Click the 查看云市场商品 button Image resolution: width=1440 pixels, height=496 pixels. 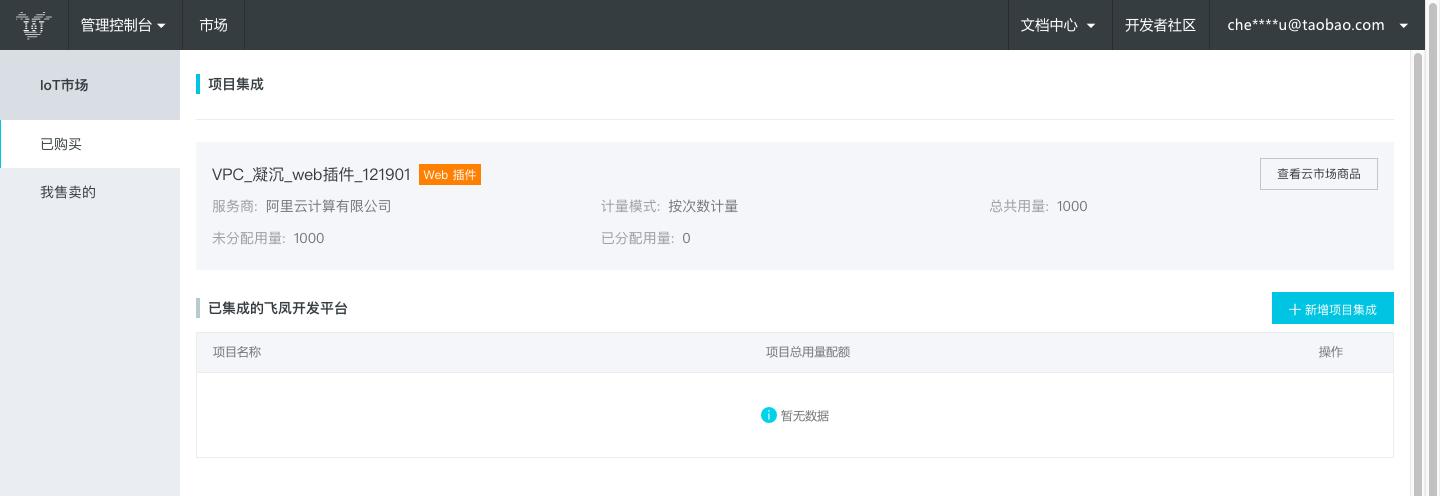(1318, 173)
